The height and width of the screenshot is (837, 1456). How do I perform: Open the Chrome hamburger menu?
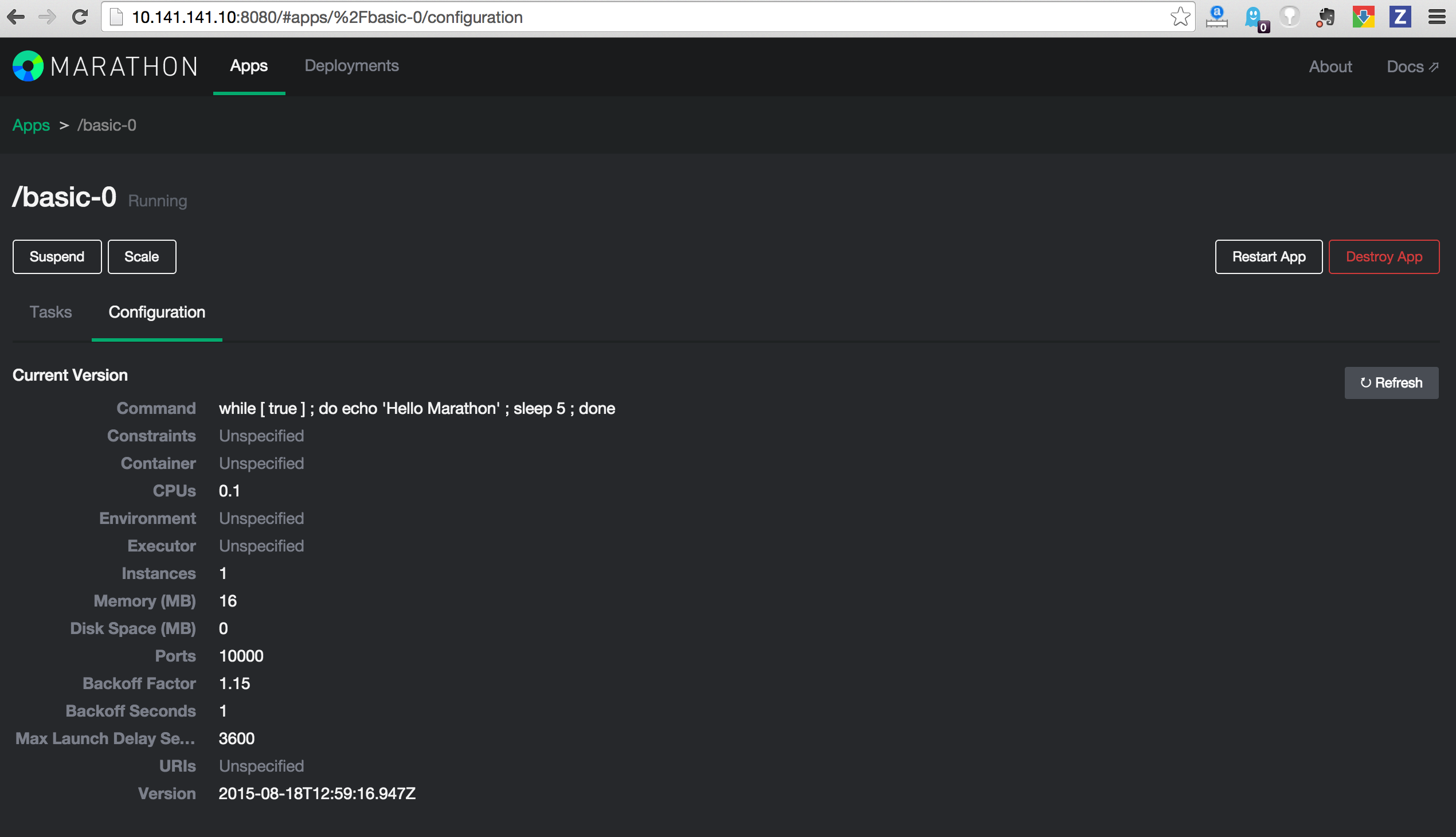pos(1437,17)
